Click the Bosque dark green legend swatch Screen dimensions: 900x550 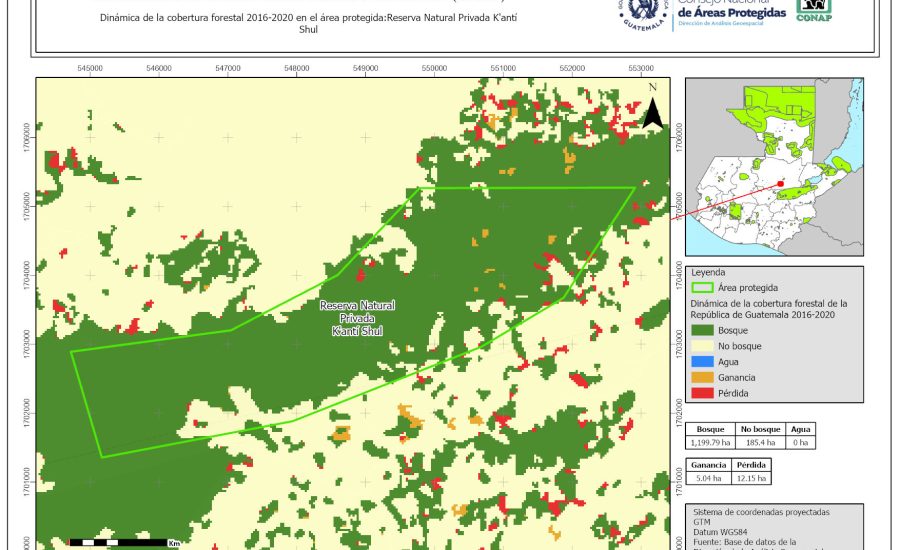tap(703, 329)
